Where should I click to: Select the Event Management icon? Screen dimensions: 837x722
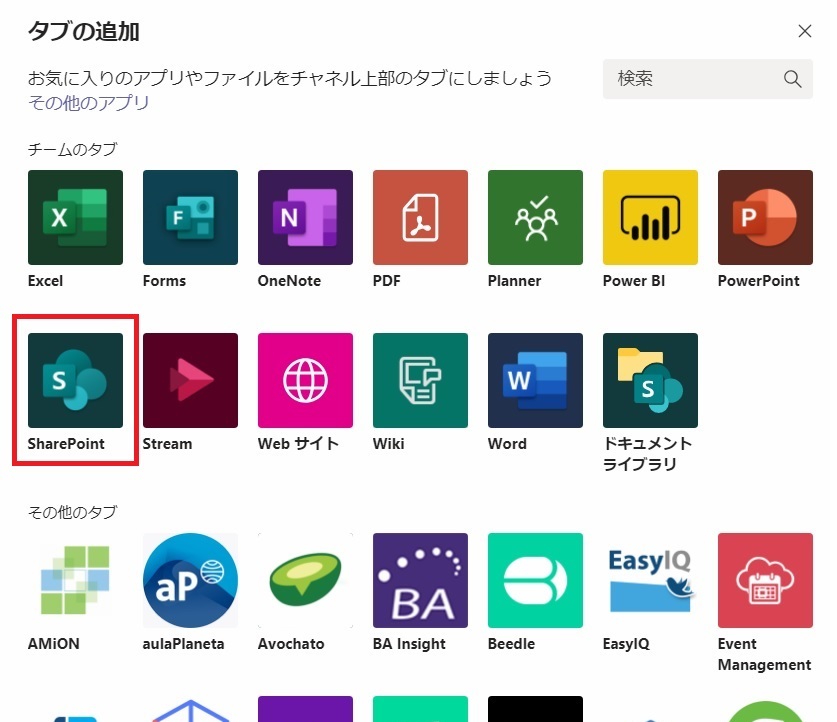pos(765,580)
